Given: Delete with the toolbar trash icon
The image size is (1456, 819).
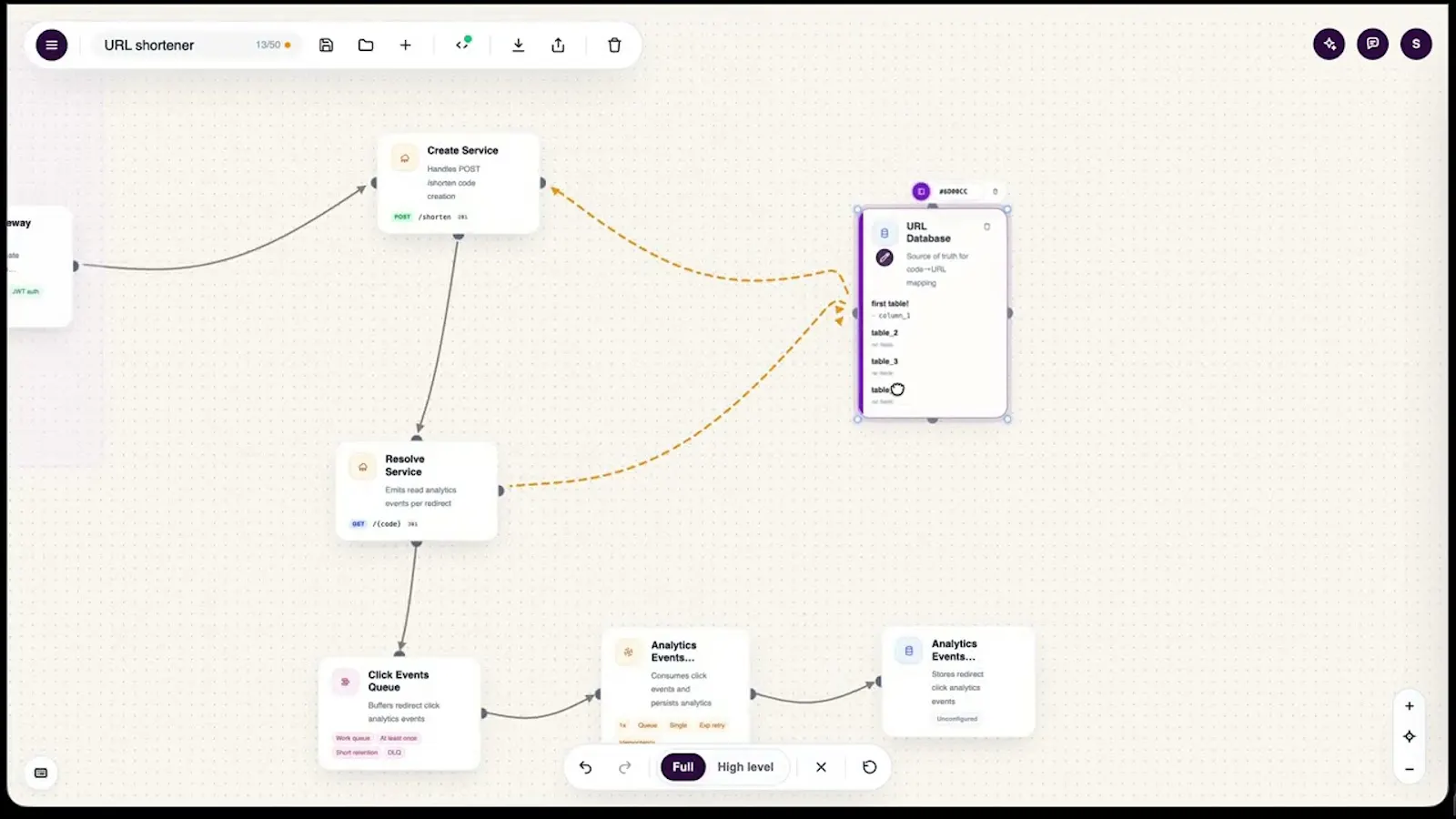Looking at the screenshot, I should coord(614,45).
